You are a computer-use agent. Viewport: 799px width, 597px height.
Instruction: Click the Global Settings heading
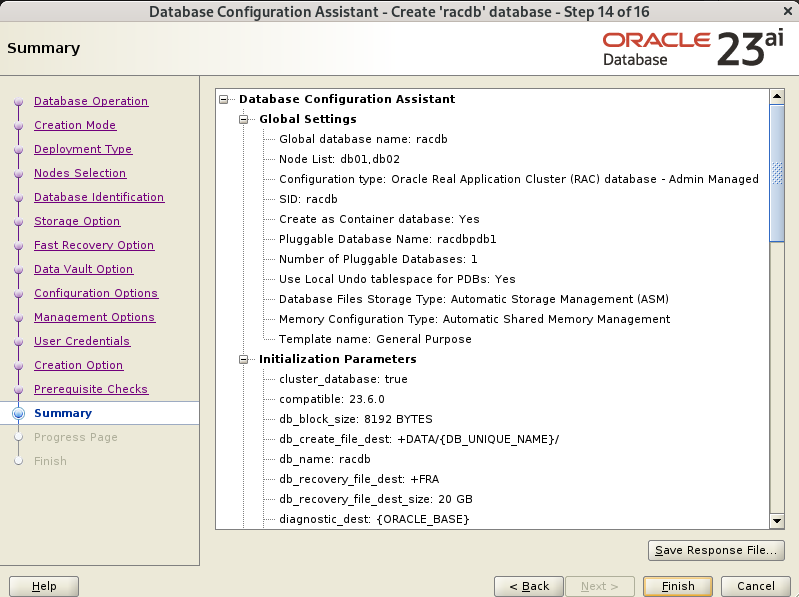pyautogui.click(x=308, y=119)
